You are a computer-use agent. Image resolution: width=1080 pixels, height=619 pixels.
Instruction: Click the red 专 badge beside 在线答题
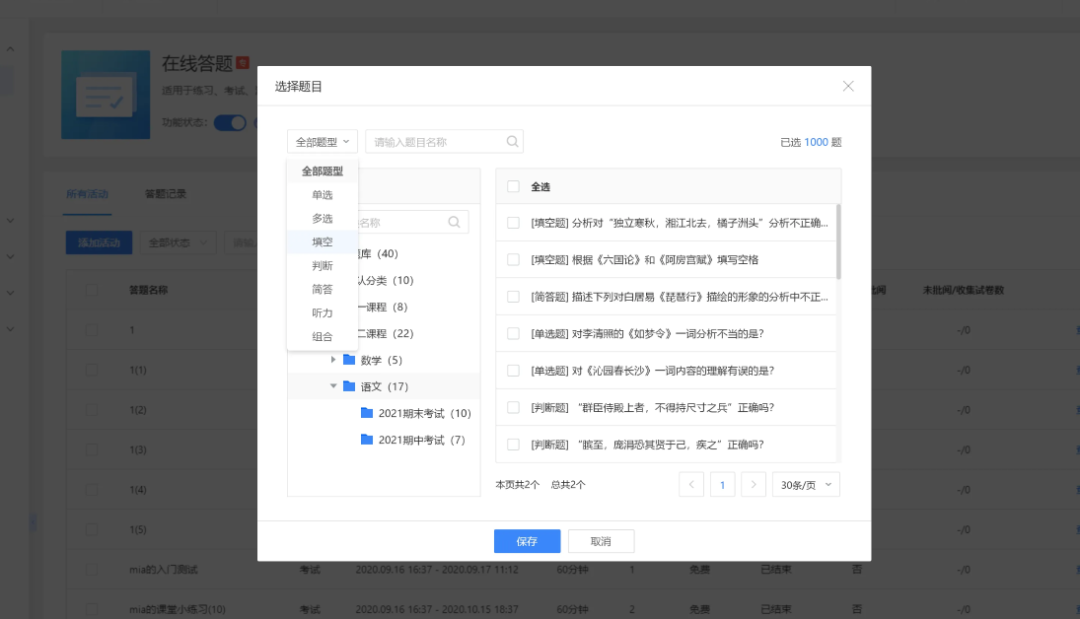(242, 62)
